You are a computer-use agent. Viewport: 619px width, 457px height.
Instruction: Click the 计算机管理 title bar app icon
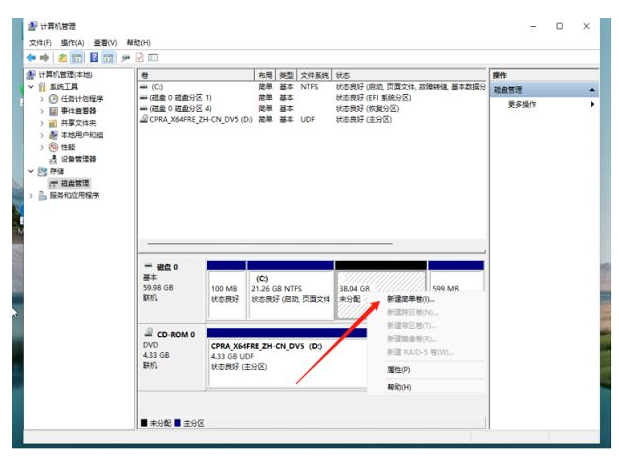click(x=33, y=26)
